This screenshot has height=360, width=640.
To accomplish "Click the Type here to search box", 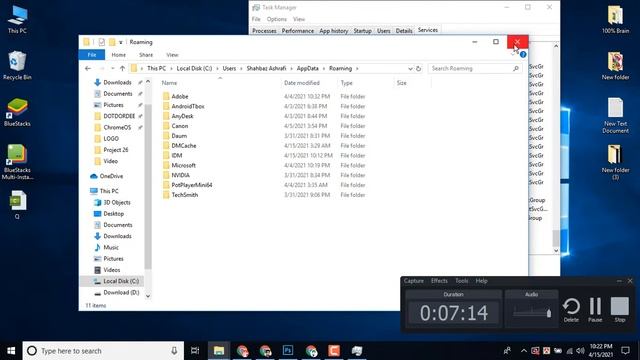I will click(x=103, y=351).
